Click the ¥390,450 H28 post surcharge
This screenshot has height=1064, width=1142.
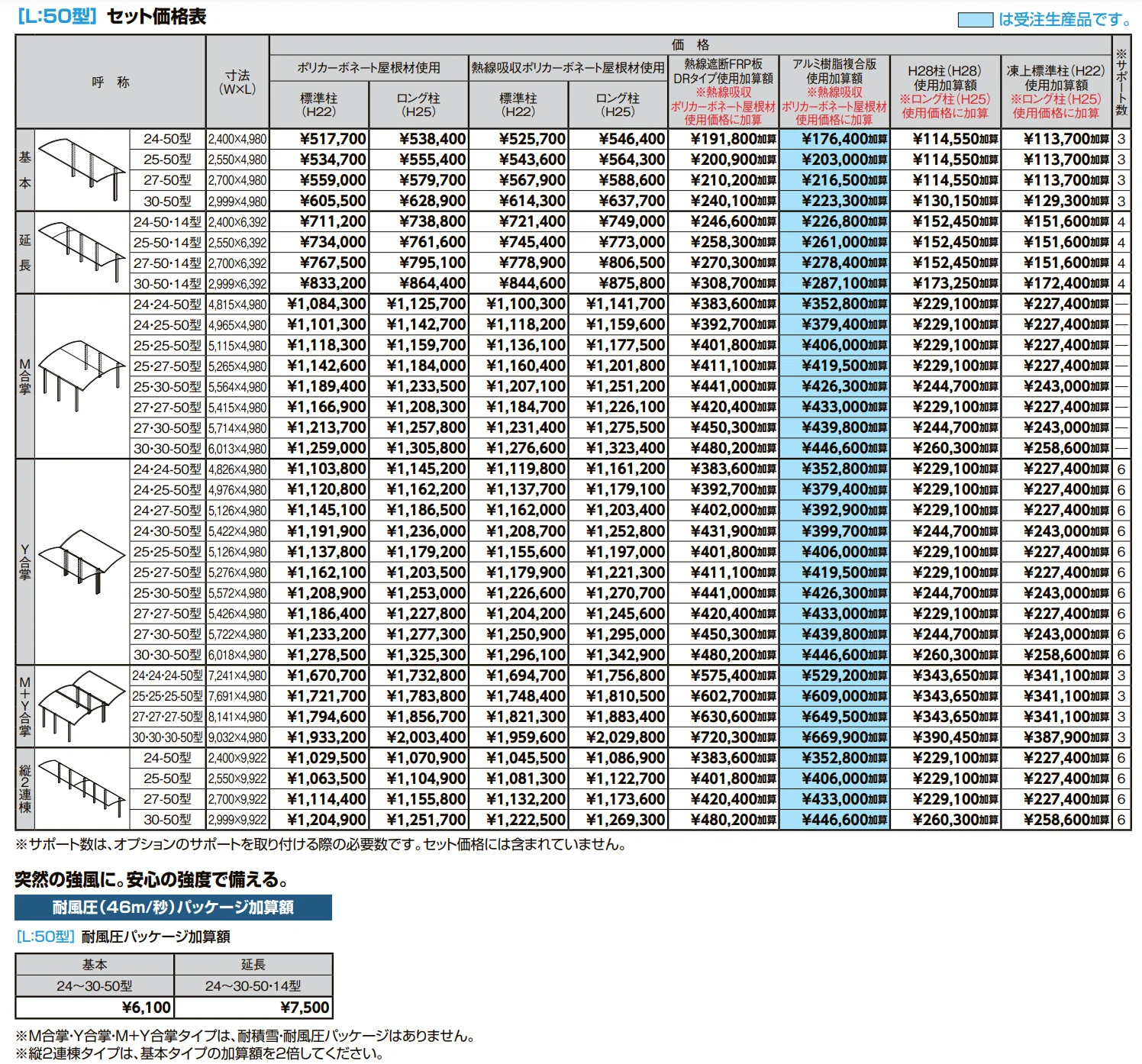945,737
